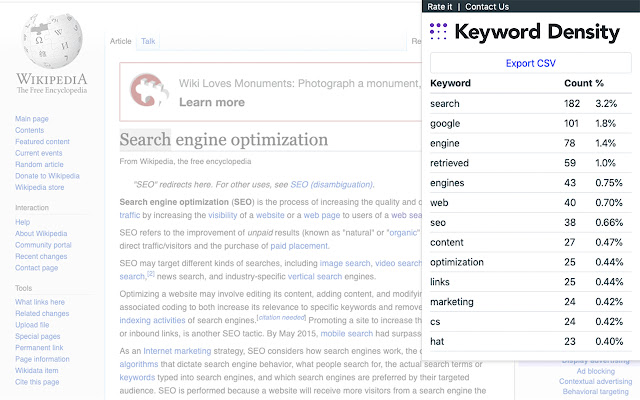Click the Search engine optimization page heading
Viewport: 640px width, 400px height.
pos(224,140)
